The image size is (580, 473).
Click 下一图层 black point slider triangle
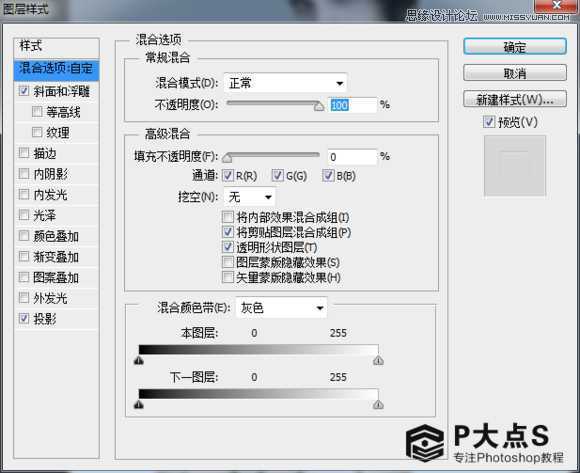tap(139, 405)
